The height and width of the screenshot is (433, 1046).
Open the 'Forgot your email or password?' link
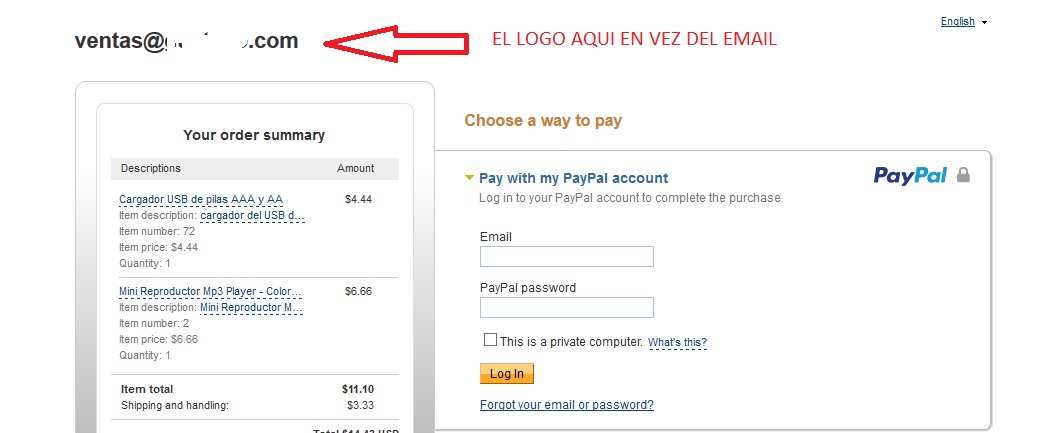pyautogui.click(x=567, y=405)
